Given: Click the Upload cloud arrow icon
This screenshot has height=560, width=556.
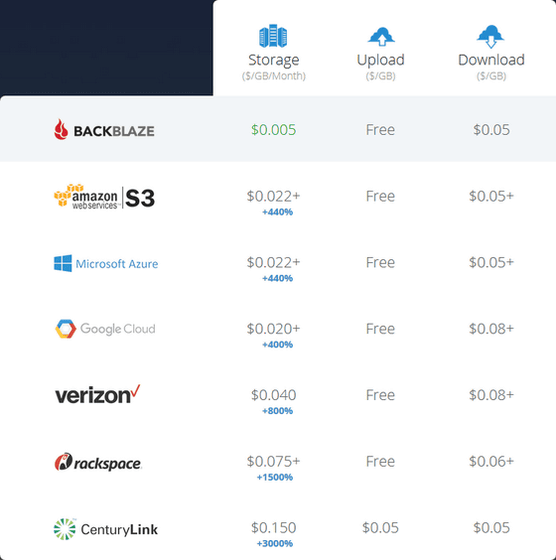Looking at the screenshot, I should [381, 36].
